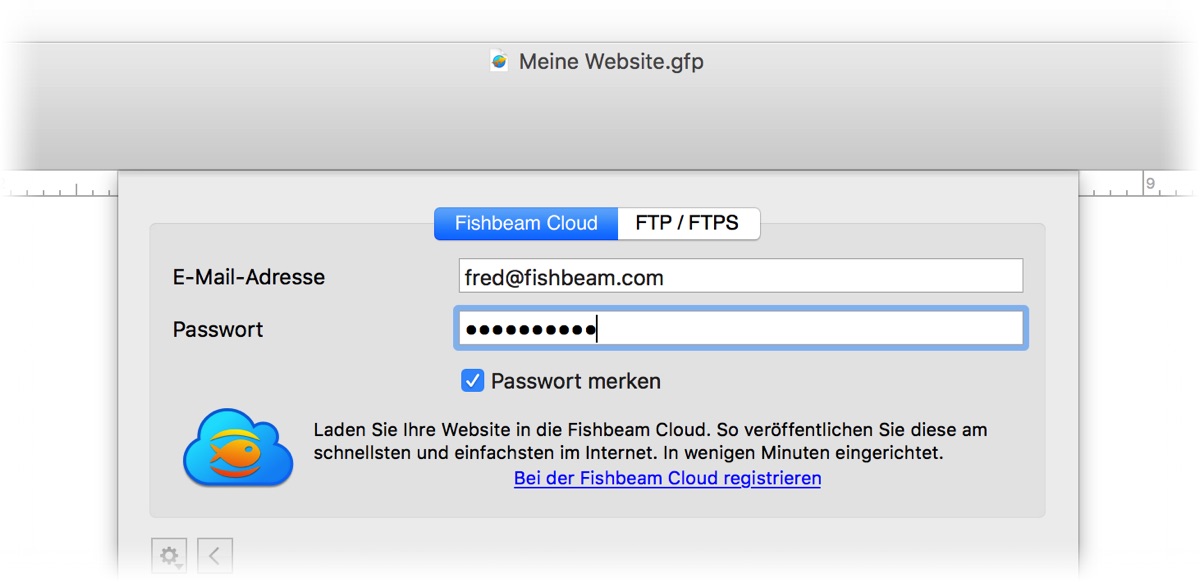Click the document icon beside Meine Website.gfp
The height and width of the screenshot is (582, 1200).
tap(500, 61)
